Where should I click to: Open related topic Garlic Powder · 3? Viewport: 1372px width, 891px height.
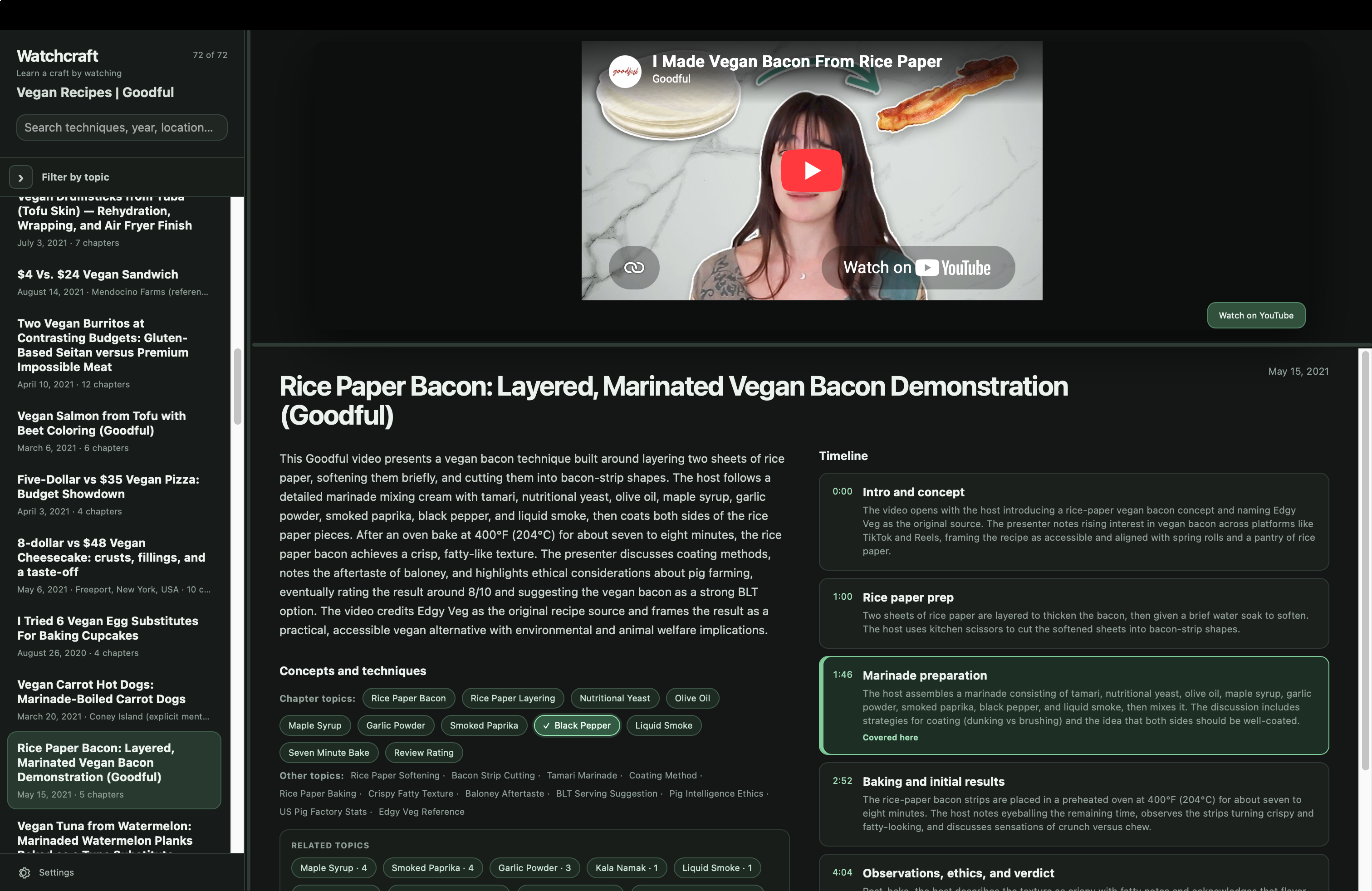(534, 867)
